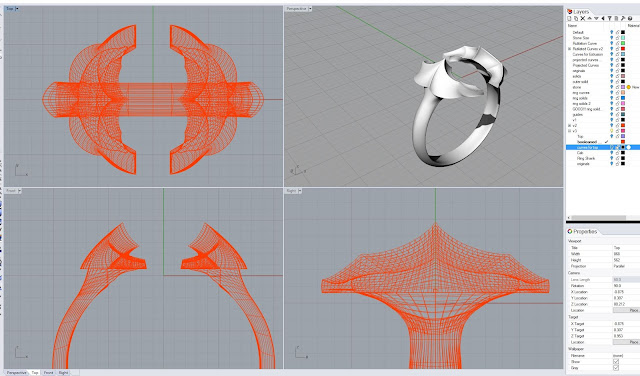Click the green color swatch of Rotation Curve layer
The image size is (640, 376).
coord(623,43)
